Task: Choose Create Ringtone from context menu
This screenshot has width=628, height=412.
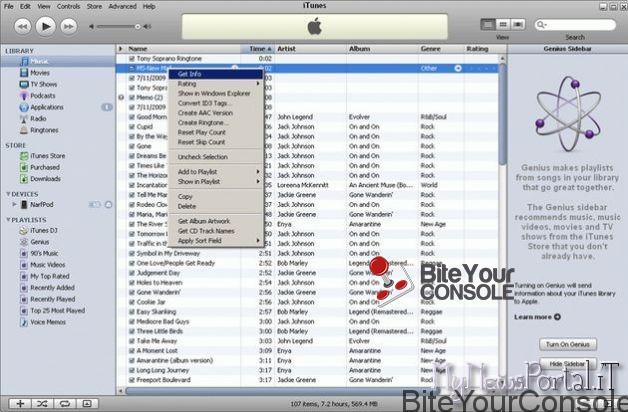Action: pos(216,123)
